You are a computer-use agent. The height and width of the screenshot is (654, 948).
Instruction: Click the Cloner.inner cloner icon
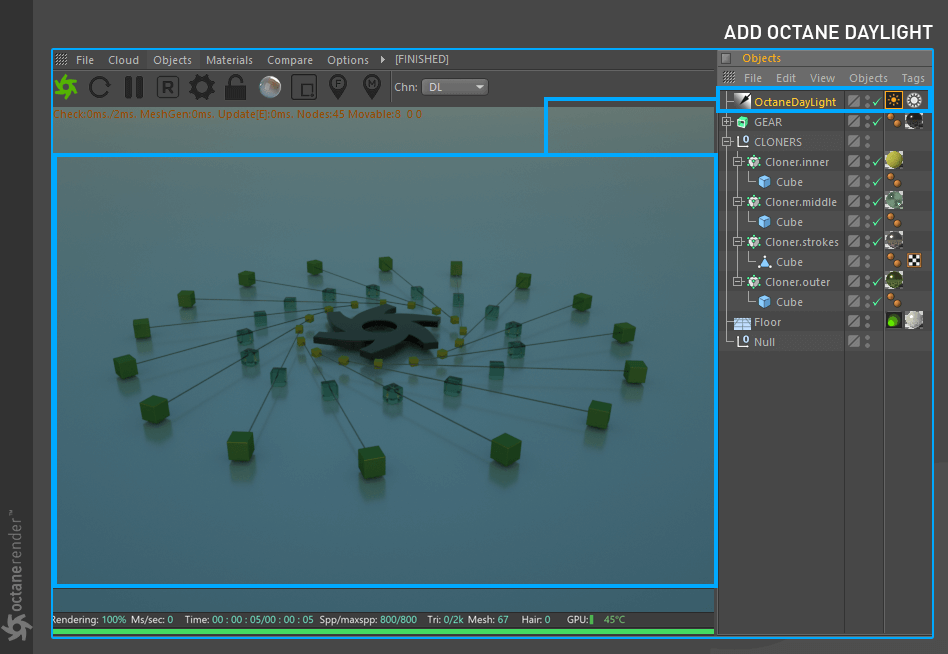[x=753, y=162]
